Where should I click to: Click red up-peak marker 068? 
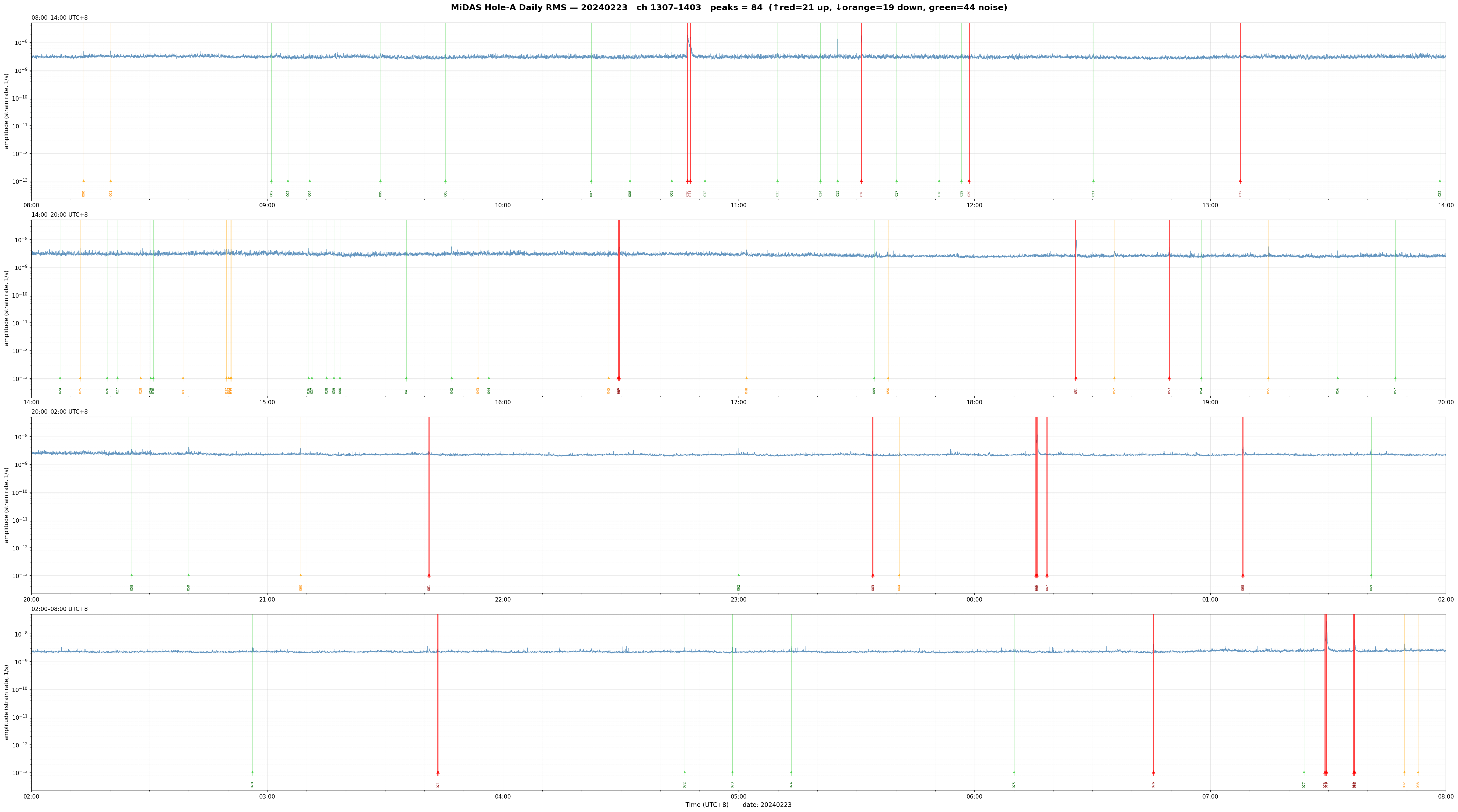coord(1243,575)
